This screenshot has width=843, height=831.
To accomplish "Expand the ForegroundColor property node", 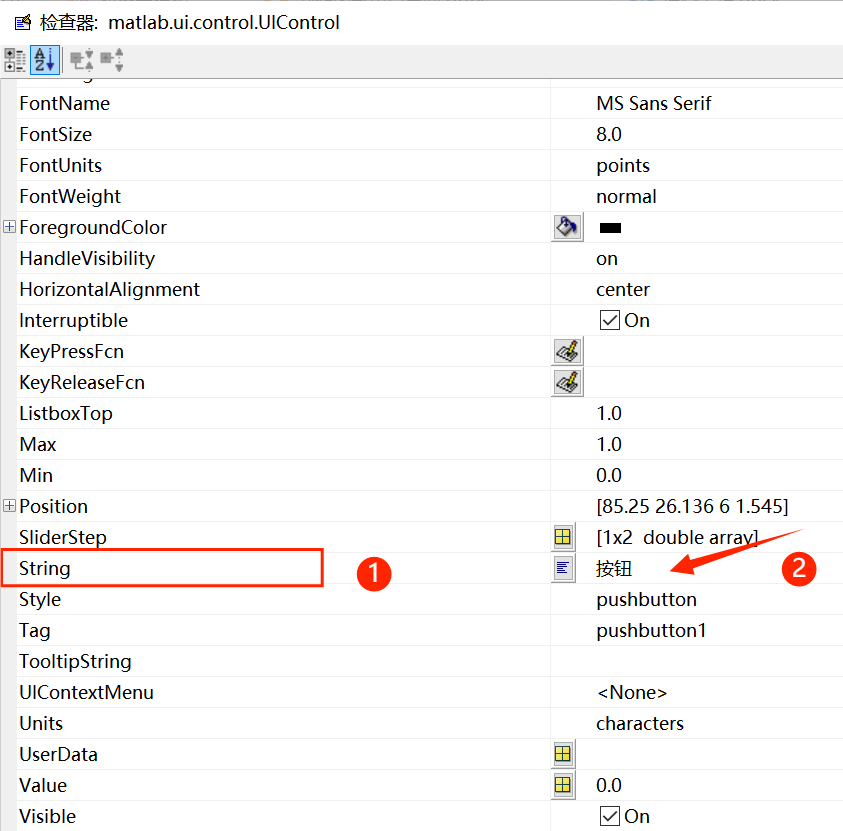I will click(x=10, y=227).
